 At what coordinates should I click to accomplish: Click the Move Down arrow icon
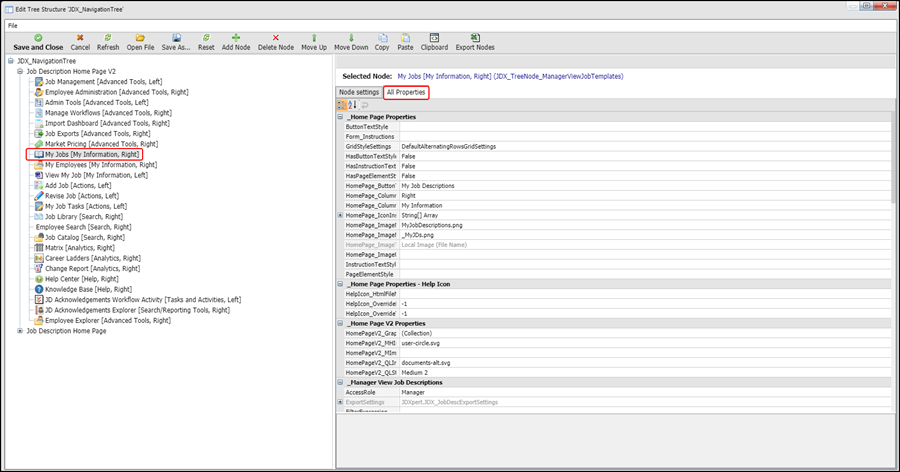350,37
